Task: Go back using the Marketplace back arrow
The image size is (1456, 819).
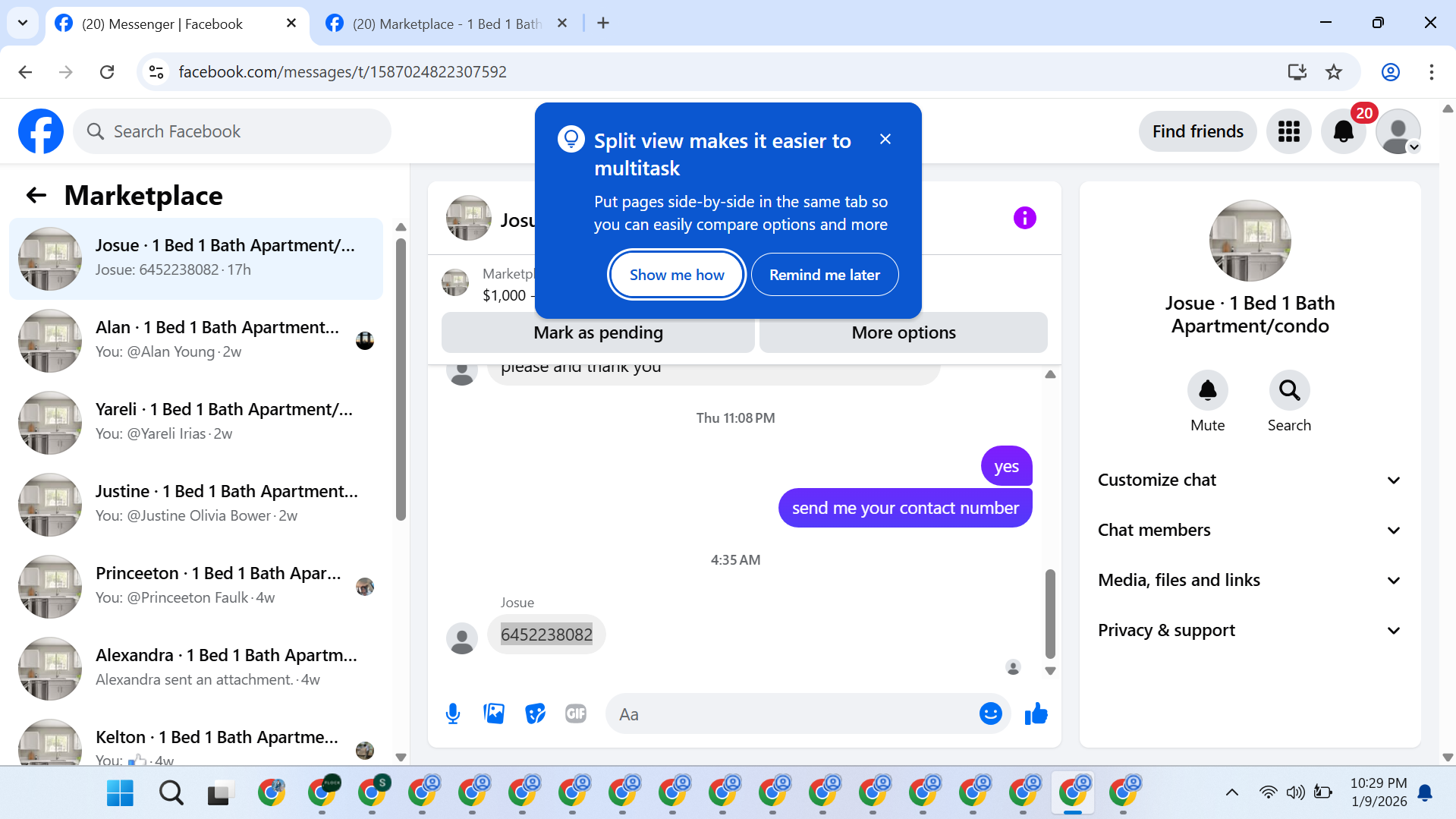Action: coord(36,196)
